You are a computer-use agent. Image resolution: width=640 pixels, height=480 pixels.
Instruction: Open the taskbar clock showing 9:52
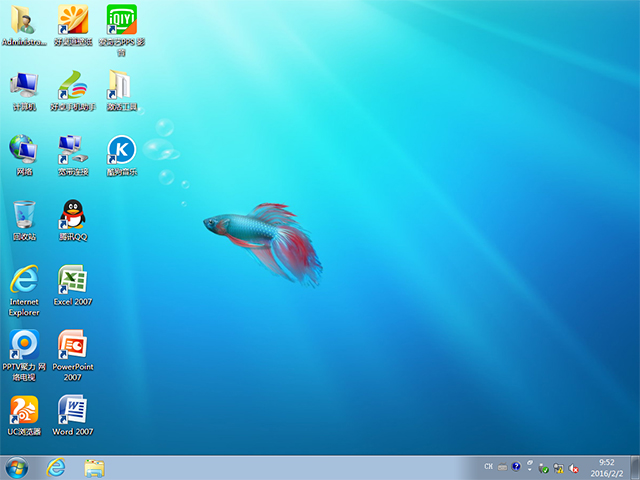coord(606,467)
